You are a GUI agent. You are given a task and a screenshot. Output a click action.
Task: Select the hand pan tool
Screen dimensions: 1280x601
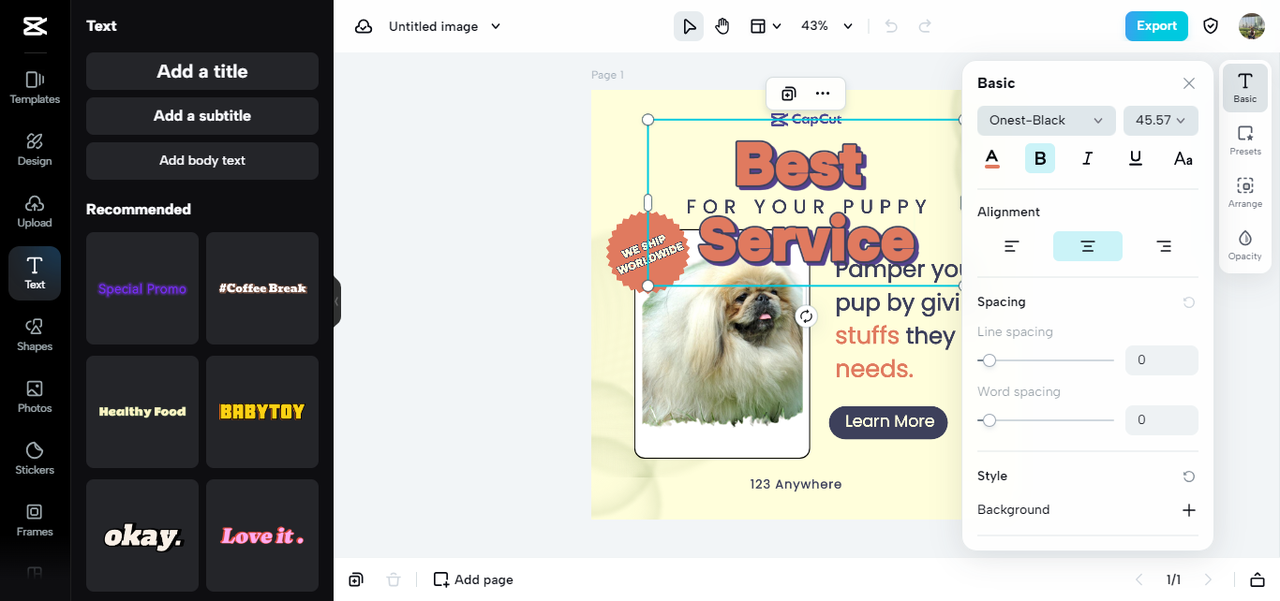click(x=722, y=26)
